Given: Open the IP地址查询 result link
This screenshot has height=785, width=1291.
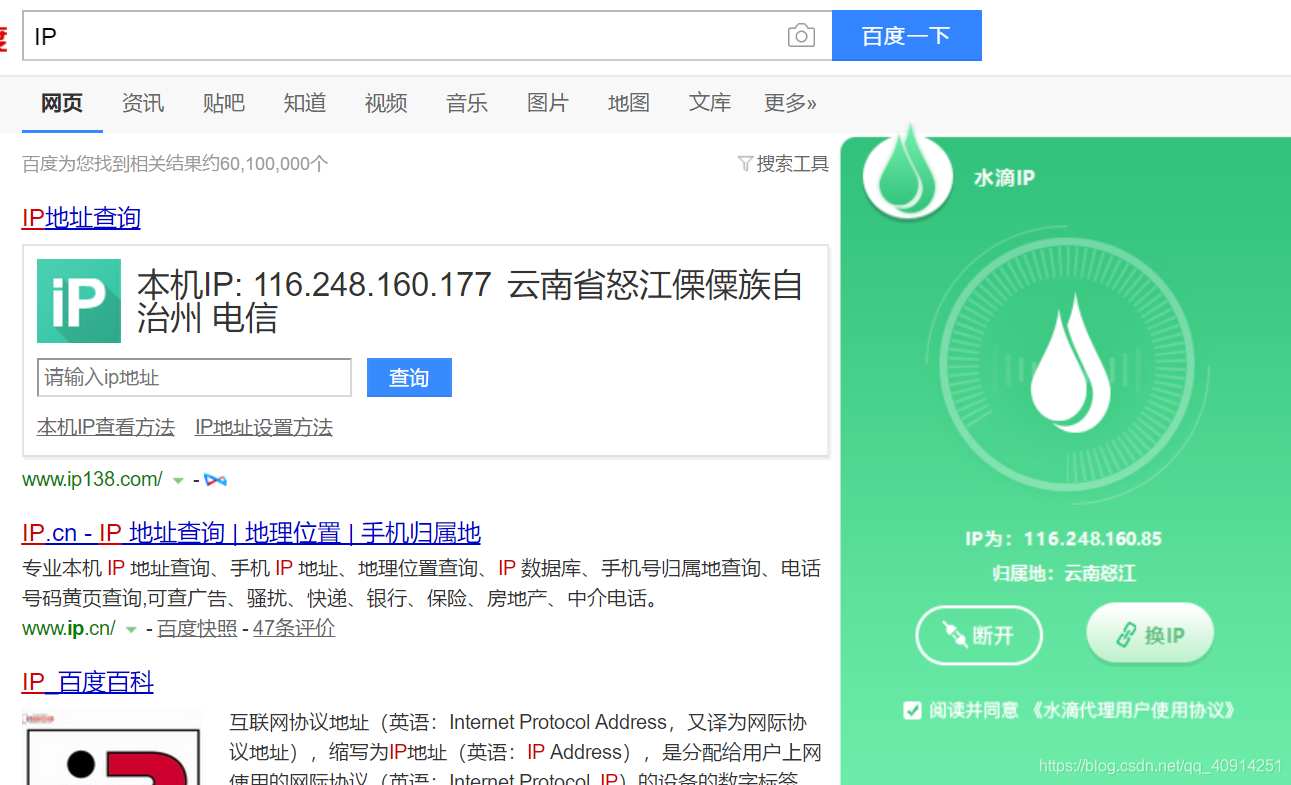Looking at the screenshot, I should coord(81,218).
